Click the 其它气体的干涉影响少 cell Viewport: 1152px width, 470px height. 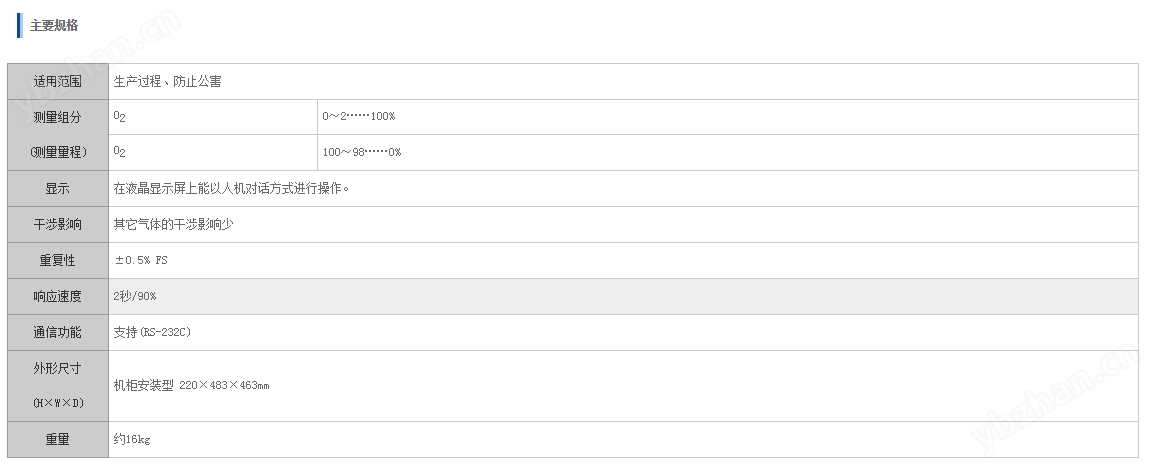point(623,225)
